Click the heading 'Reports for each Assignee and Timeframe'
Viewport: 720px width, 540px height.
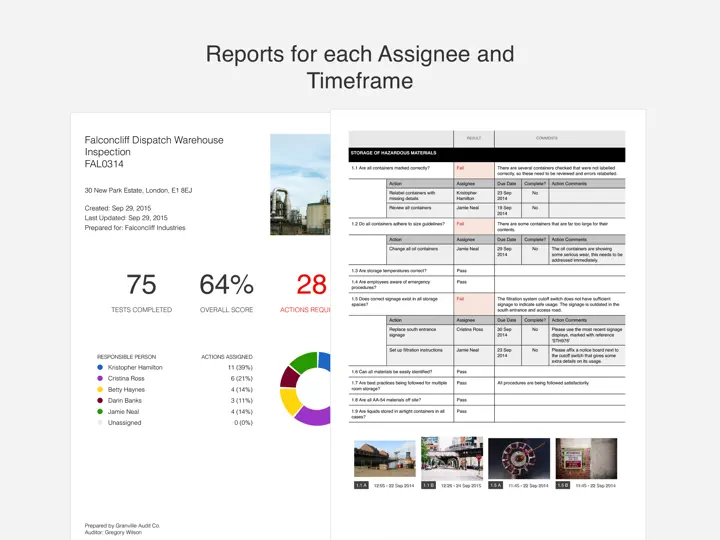[360, 67]
